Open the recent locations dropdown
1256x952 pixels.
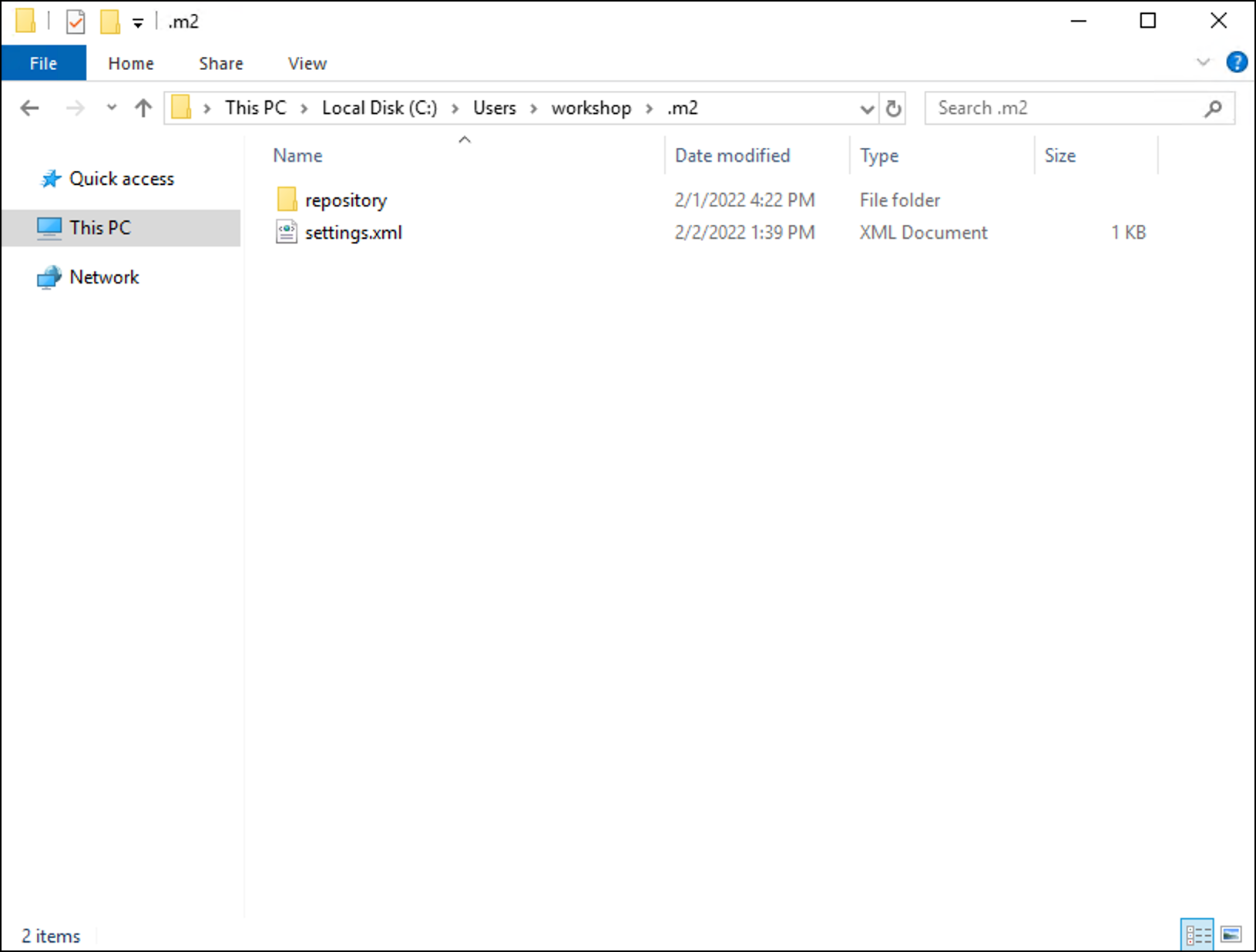(112, 109)
